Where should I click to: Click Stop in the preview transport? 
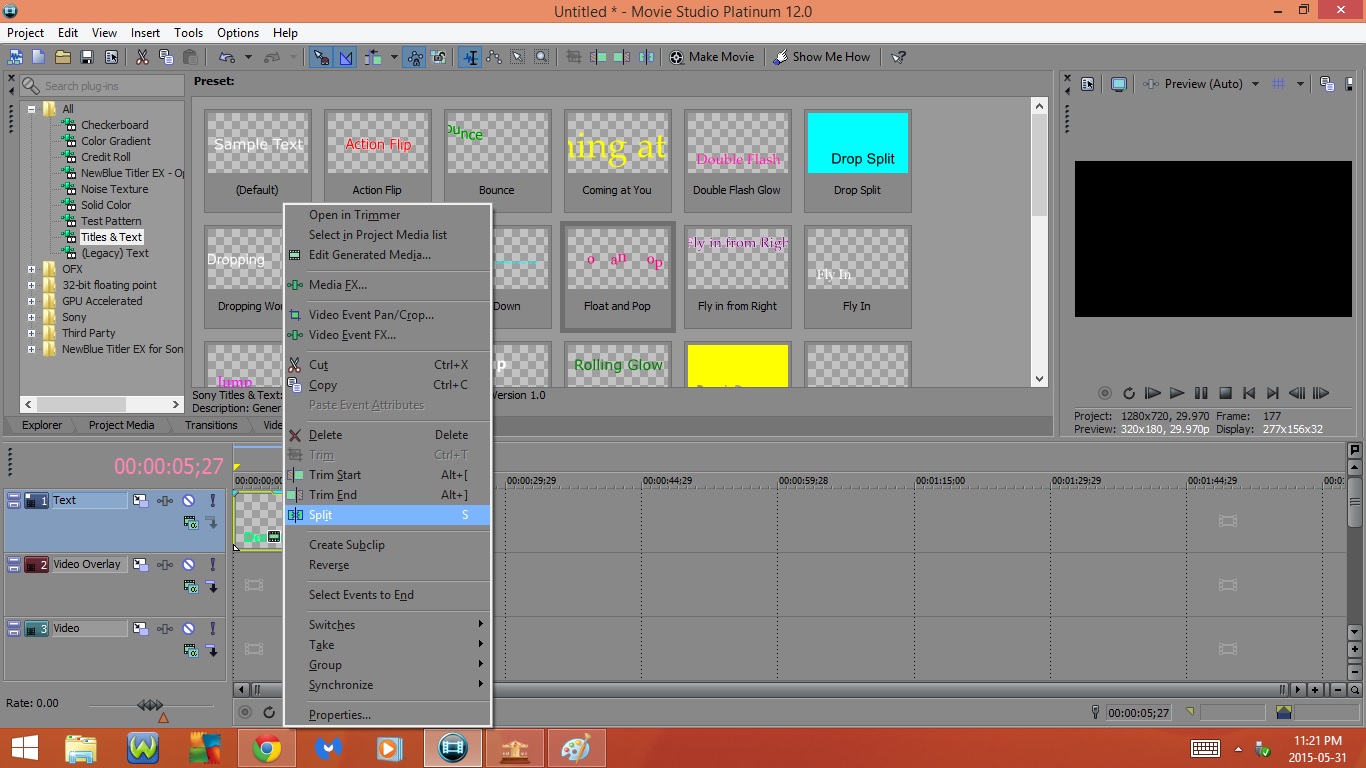(x=1225, y=394)
